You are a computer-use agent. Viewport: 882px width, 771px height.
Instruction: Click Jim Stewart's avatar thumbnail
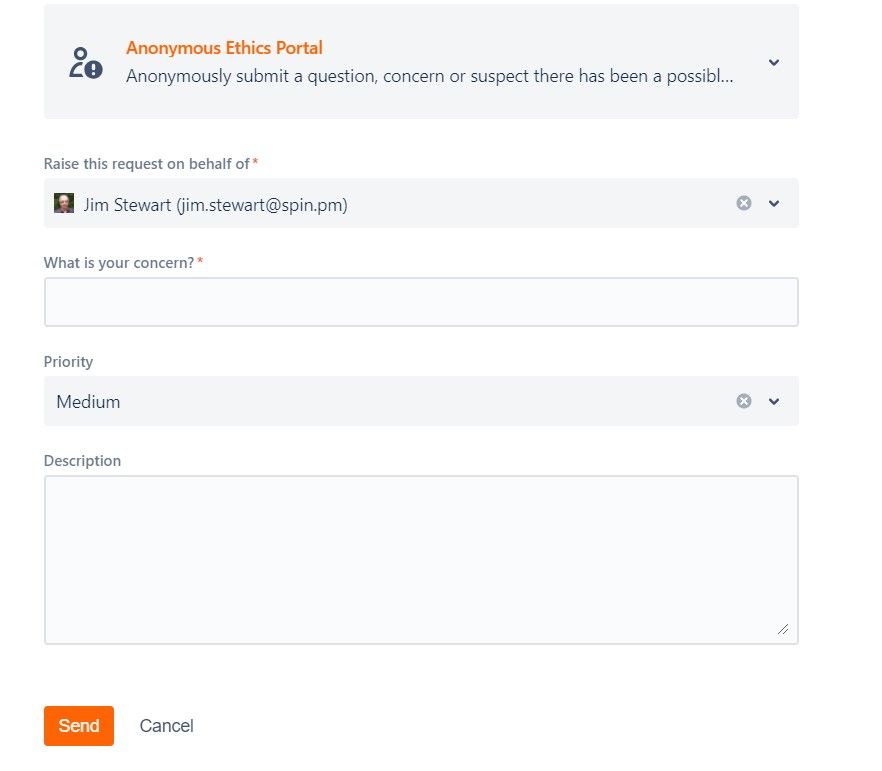[x=64, y=203]
